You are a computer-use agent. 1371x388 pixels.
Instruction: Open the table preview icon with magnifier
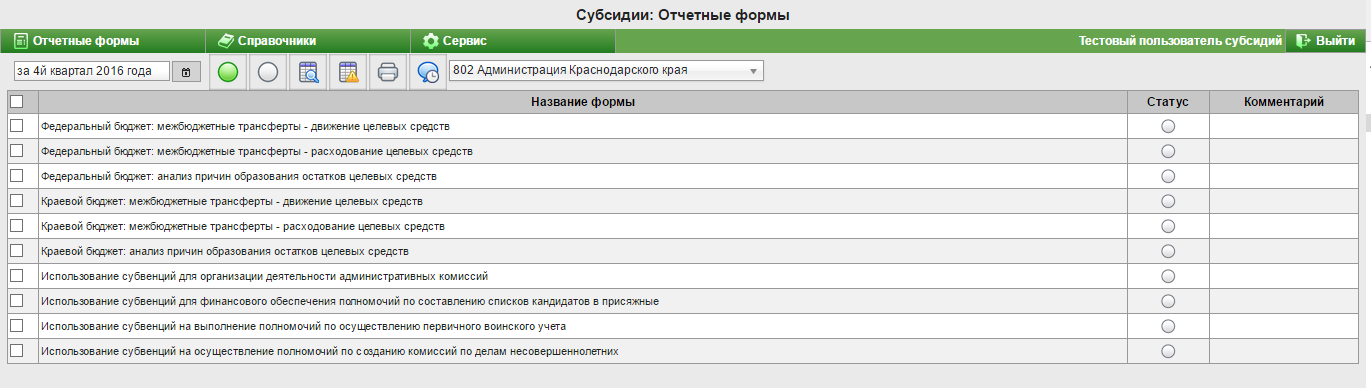[308, 72]
